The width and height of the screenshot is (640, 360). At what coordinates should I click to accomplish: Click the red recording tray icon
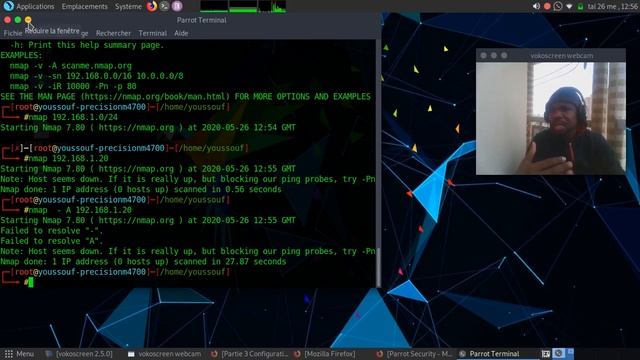point(547,6)
